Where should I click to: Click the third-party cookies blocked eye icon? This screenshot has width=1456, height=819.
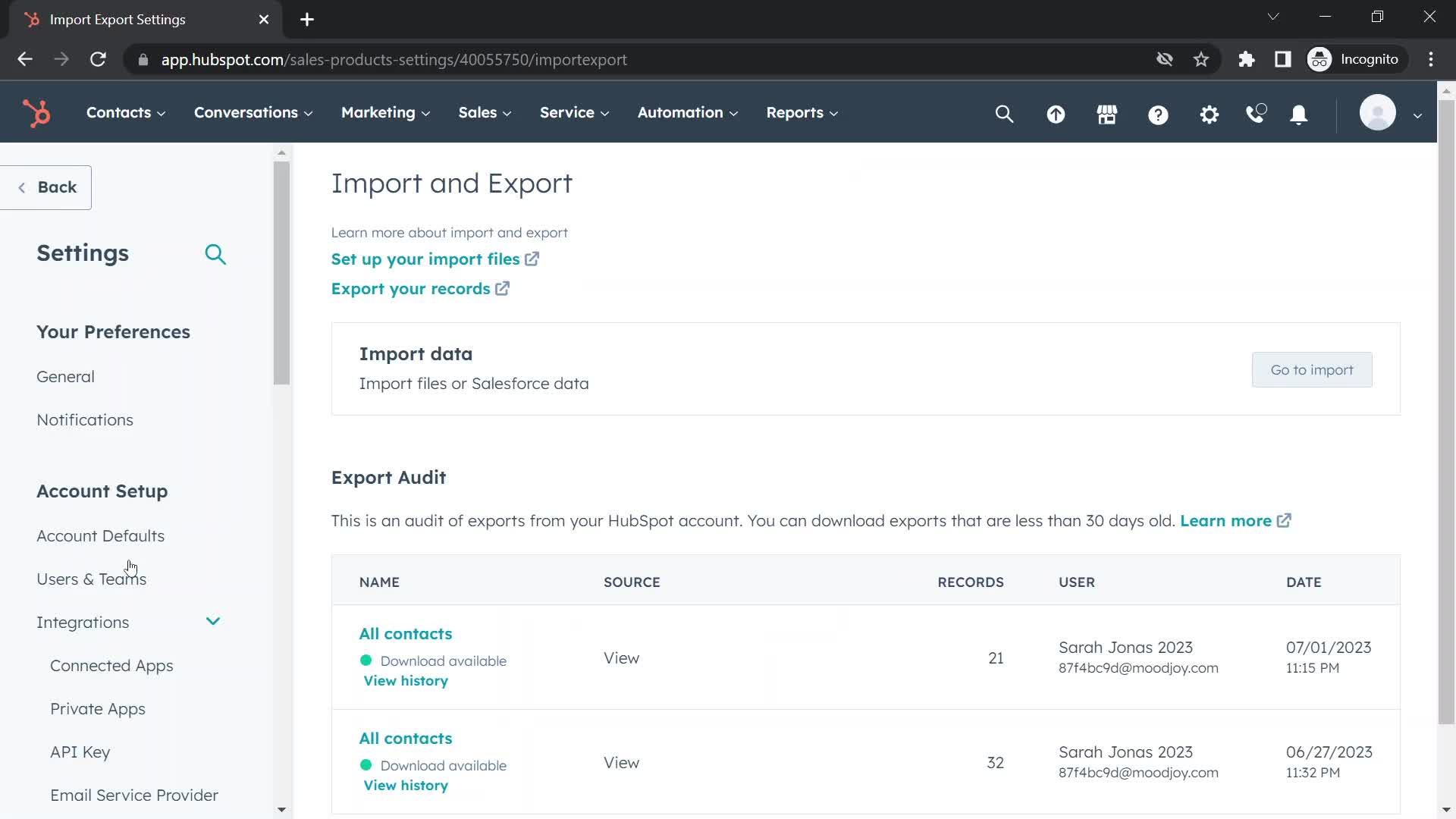(x=1165, y=59)
